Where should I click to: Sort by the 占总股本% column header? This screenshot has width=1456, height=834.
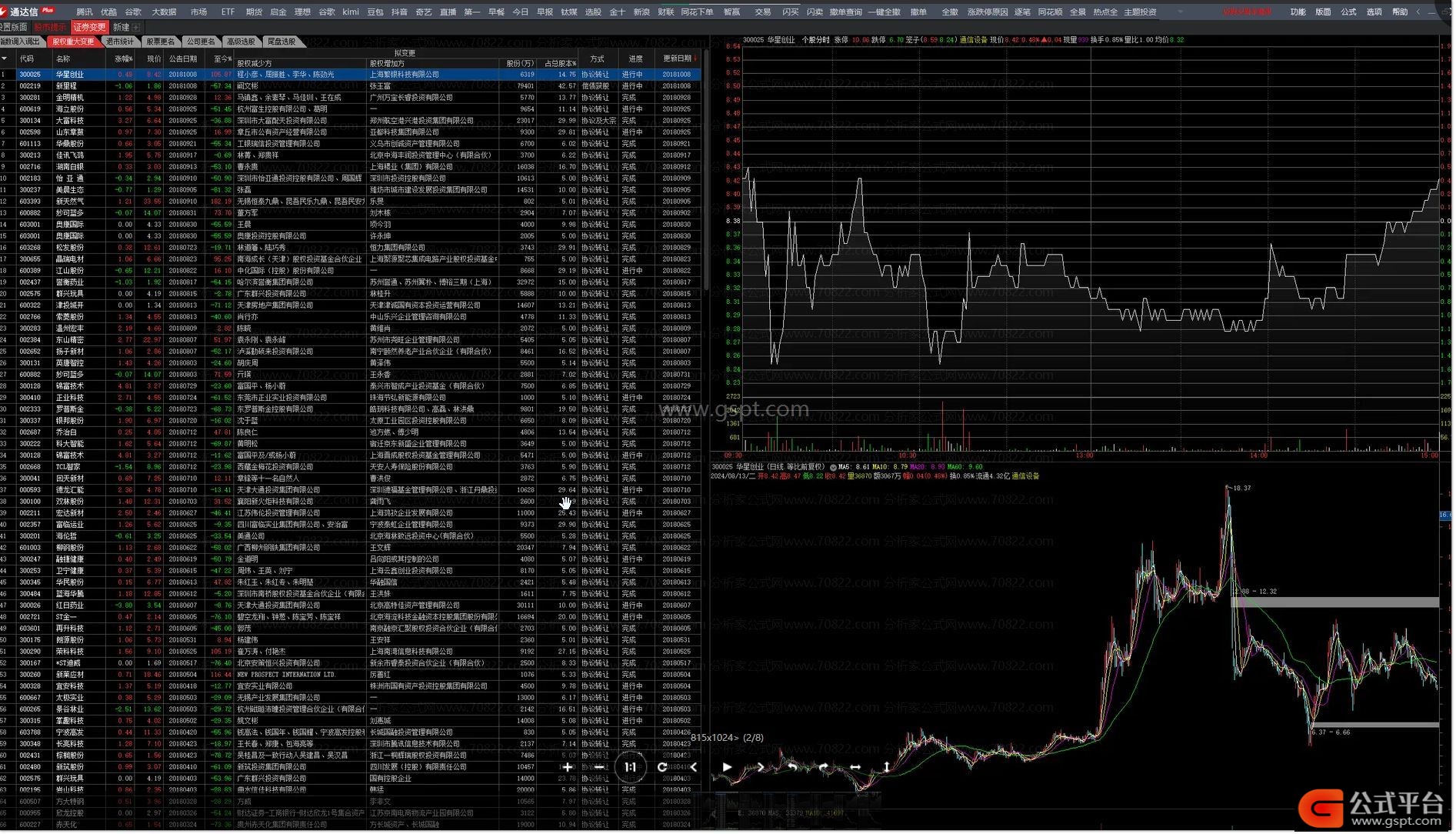point(559,64)
